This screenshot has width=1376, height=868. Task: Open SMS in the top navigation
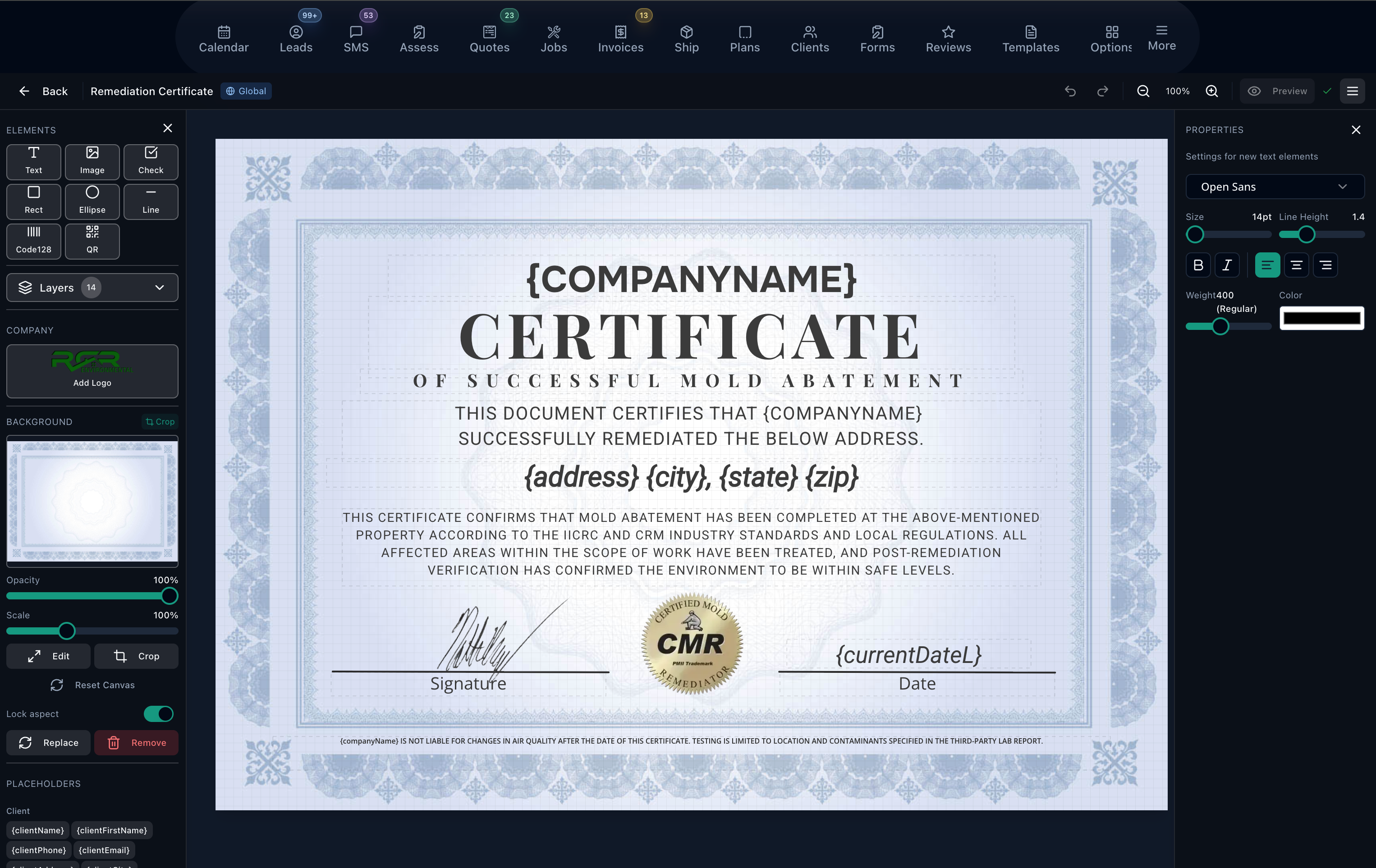356,39
